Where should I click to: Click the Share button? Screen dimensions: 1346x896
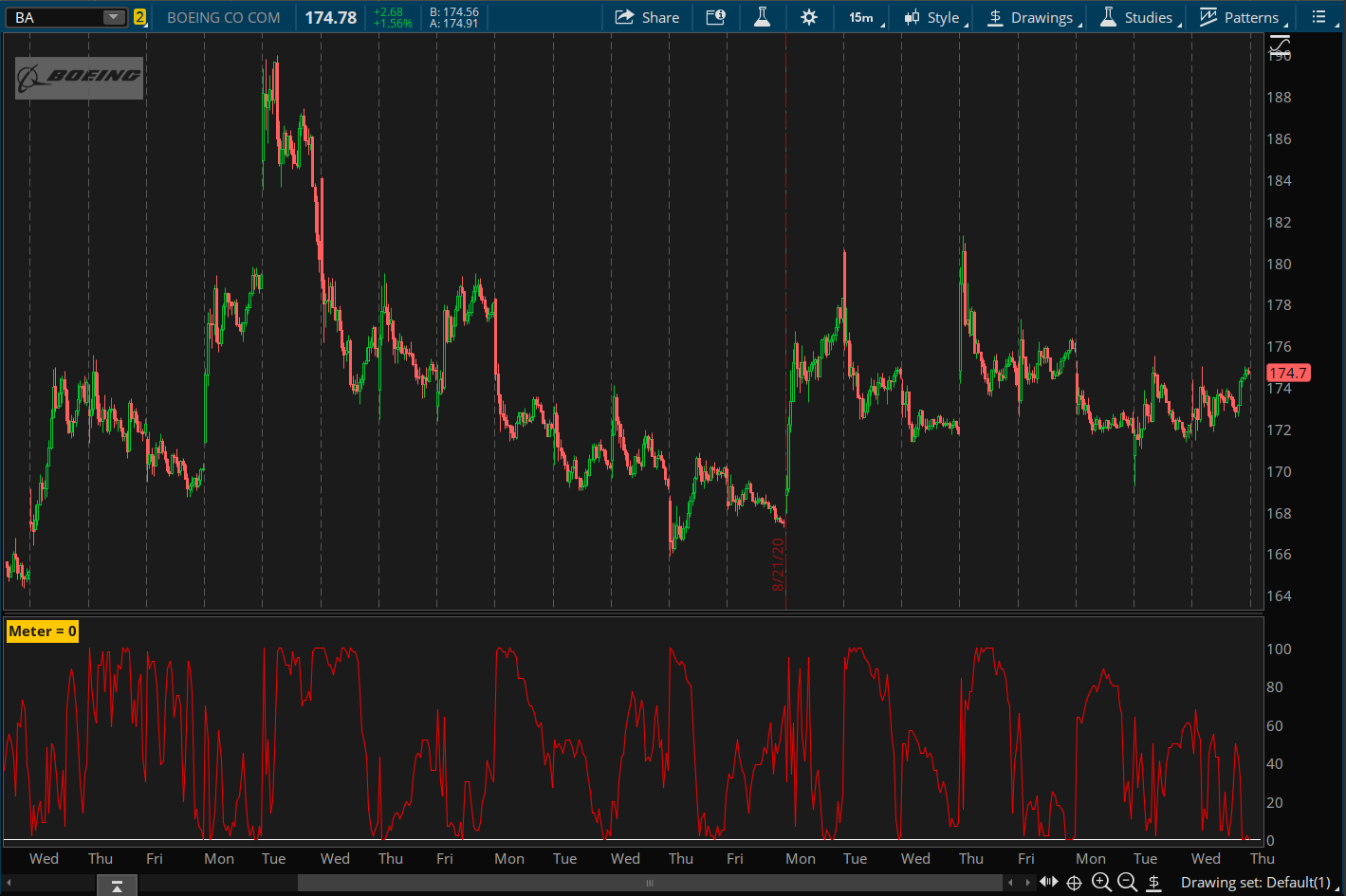[647, 17]
